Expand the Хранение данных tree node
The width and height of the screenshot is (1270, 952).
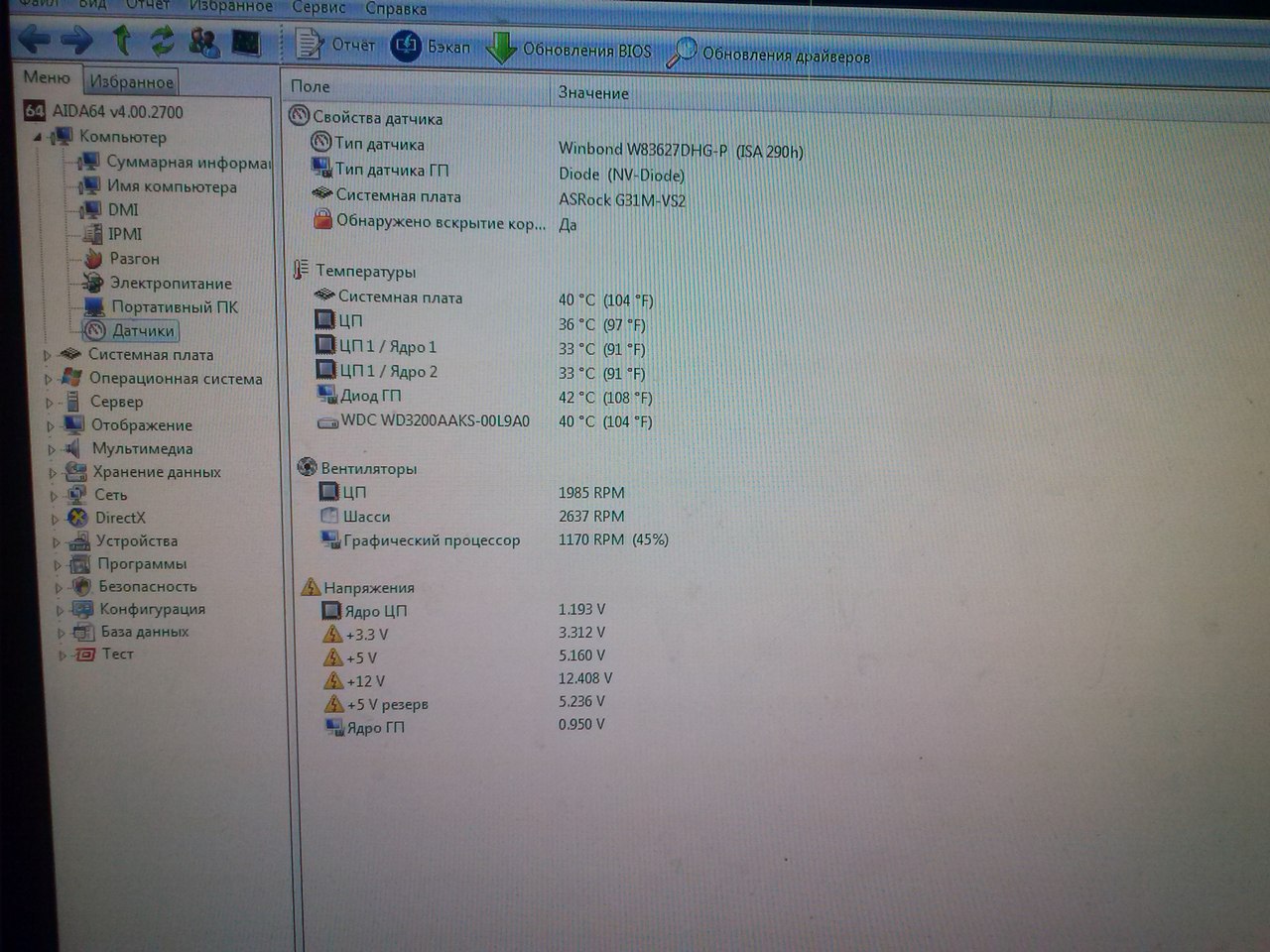[x=53, y=473]
